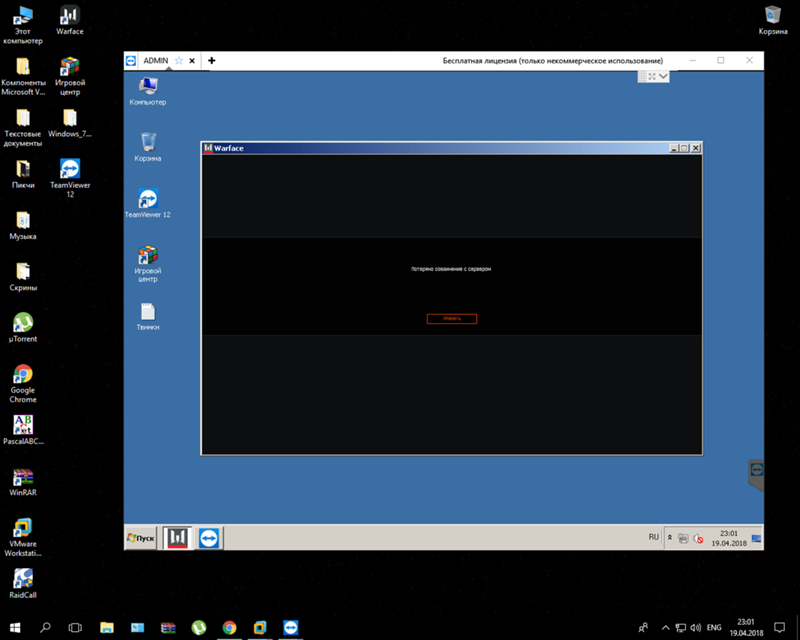Select the Google Chrome desktop shortcut
Image resolution: width=800 pixels, height=640 pixels.
pyautogui.click(x=23, y=384)
